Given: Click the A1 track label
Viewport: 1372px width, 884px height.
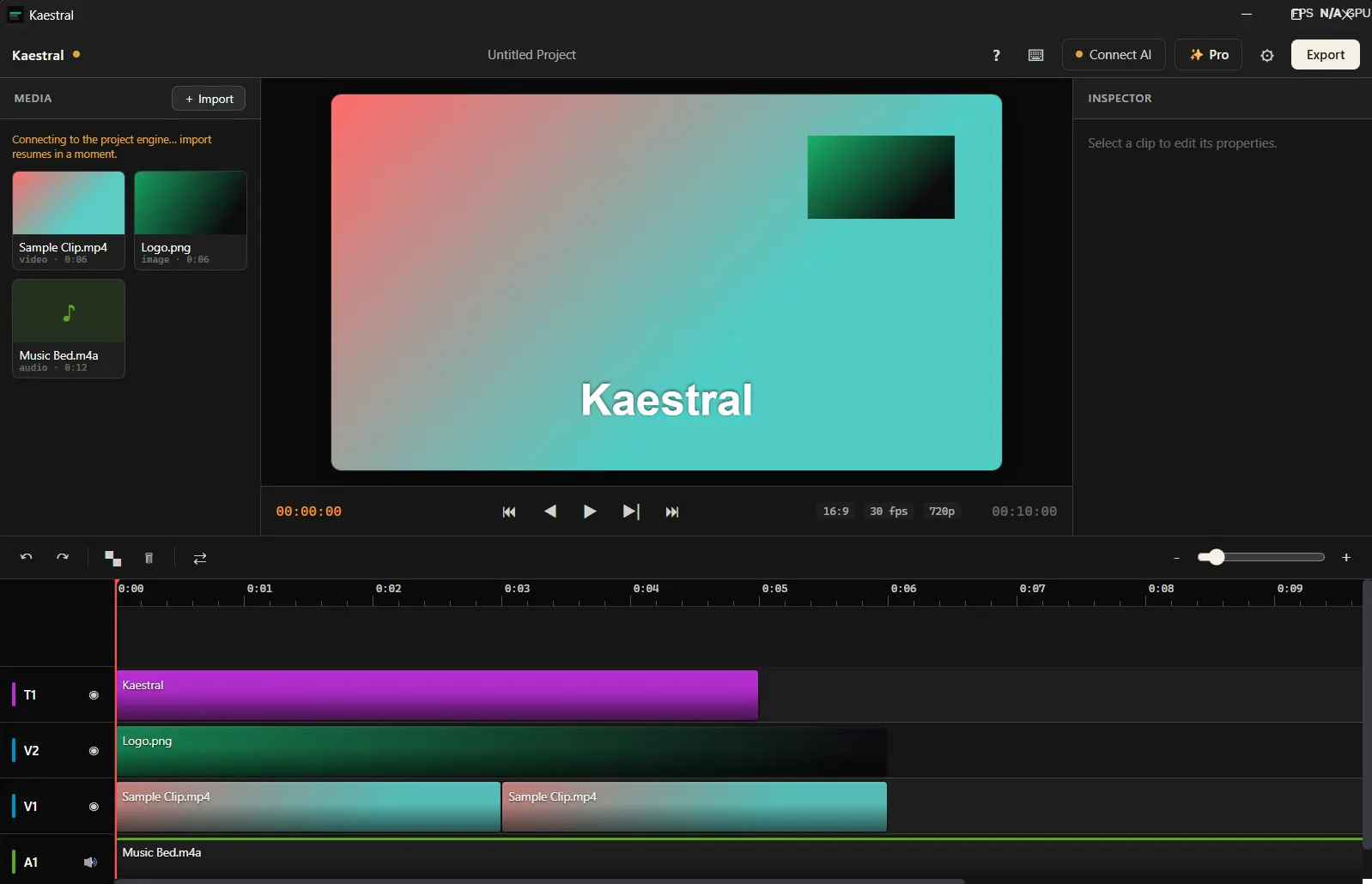Looking at the screenshot, I should coord(30,863).
